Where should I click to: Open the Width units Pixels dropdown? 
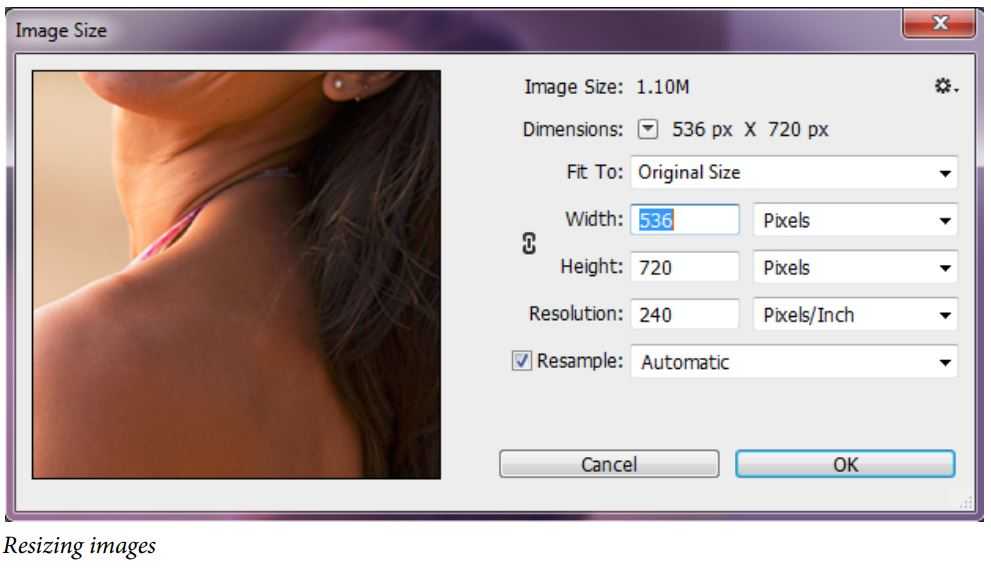pos(855,220)
